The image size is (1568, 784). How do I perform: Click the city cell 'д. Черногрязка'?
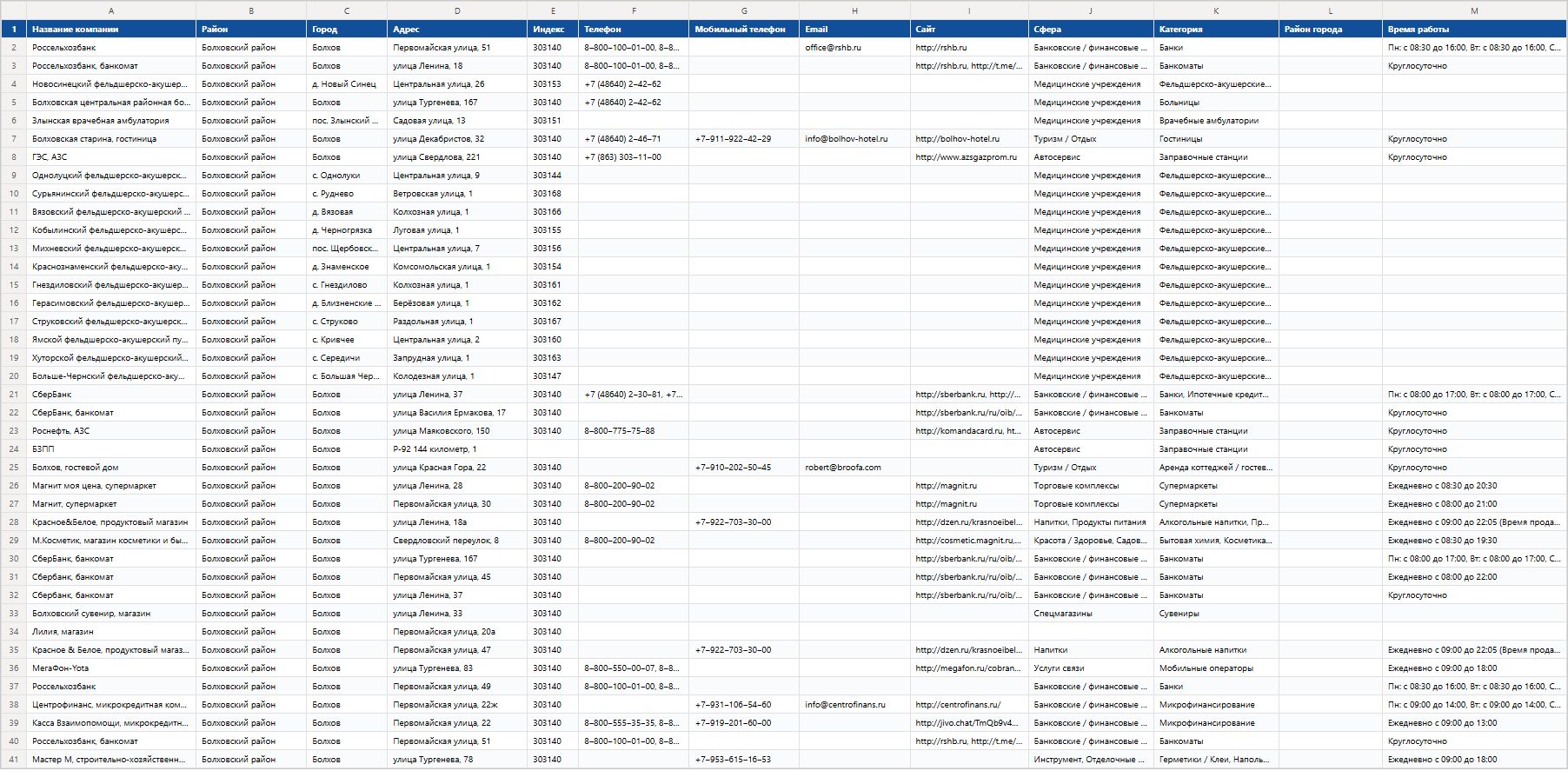347,230
